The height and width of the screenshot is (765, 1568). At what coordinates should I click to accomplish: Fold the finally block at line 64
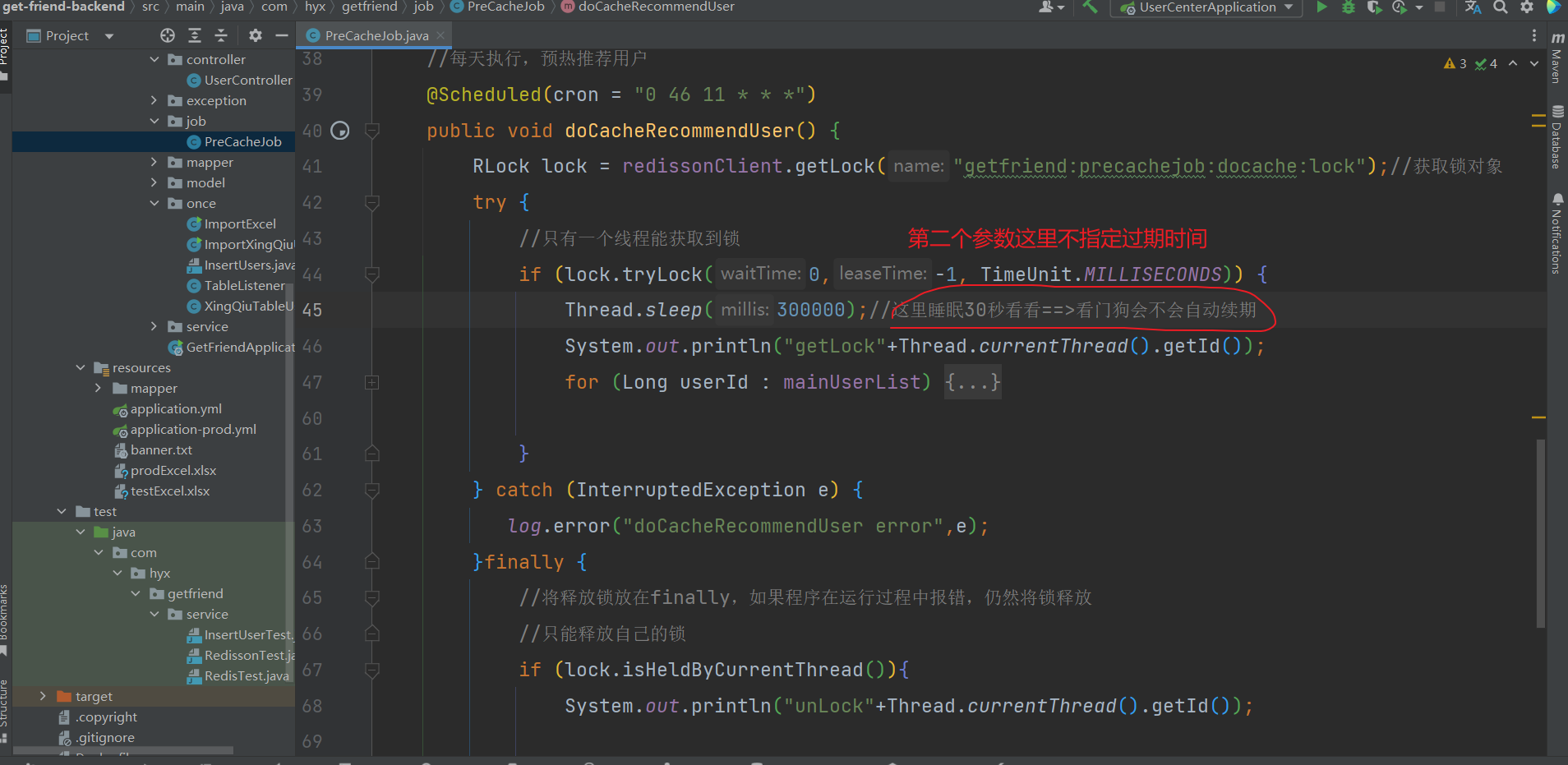click(371, 562)
